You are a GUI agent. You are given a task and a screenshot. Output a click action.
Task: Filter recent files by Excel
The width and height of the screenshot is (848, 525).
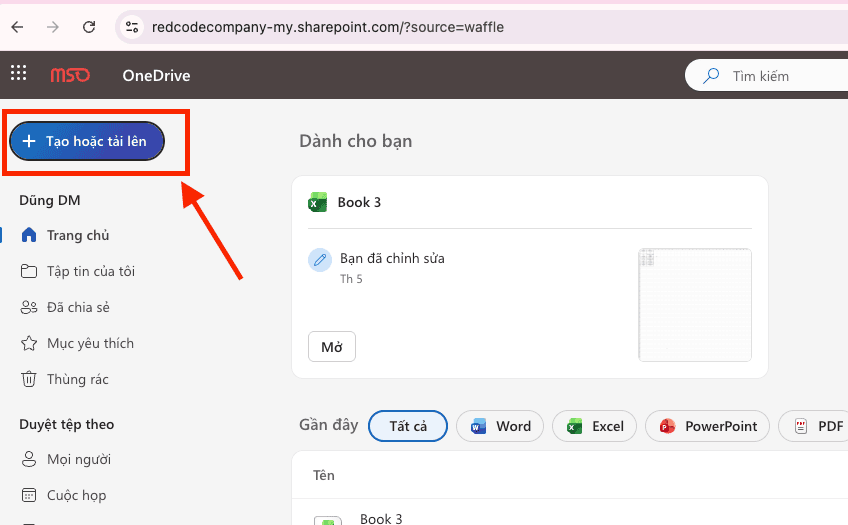point(594,426)
